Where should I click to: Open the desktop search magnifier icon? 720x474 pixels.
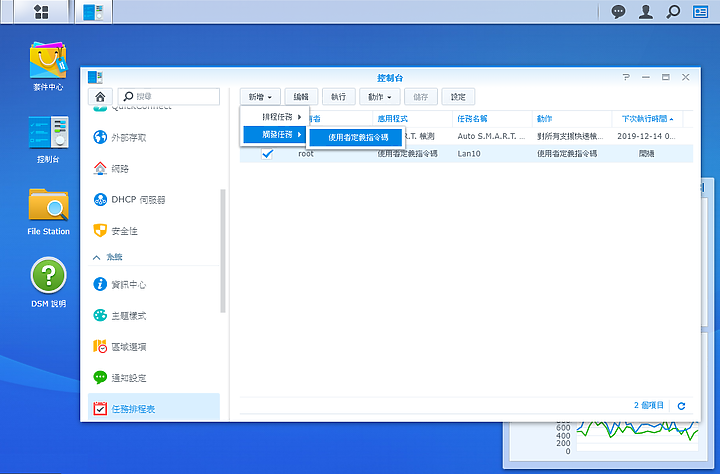click(673, 11)
